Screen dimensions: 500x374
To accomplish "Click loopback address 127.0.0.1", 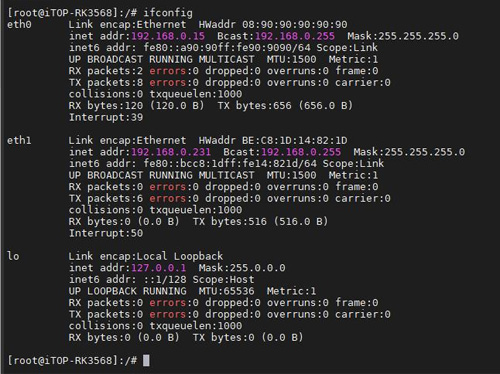I will [159, 268].
